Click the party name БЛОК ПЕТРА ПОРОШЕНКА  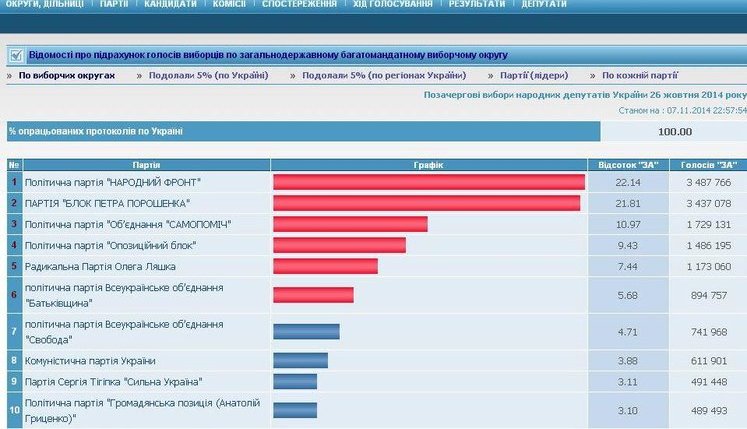tap(107, 204)
